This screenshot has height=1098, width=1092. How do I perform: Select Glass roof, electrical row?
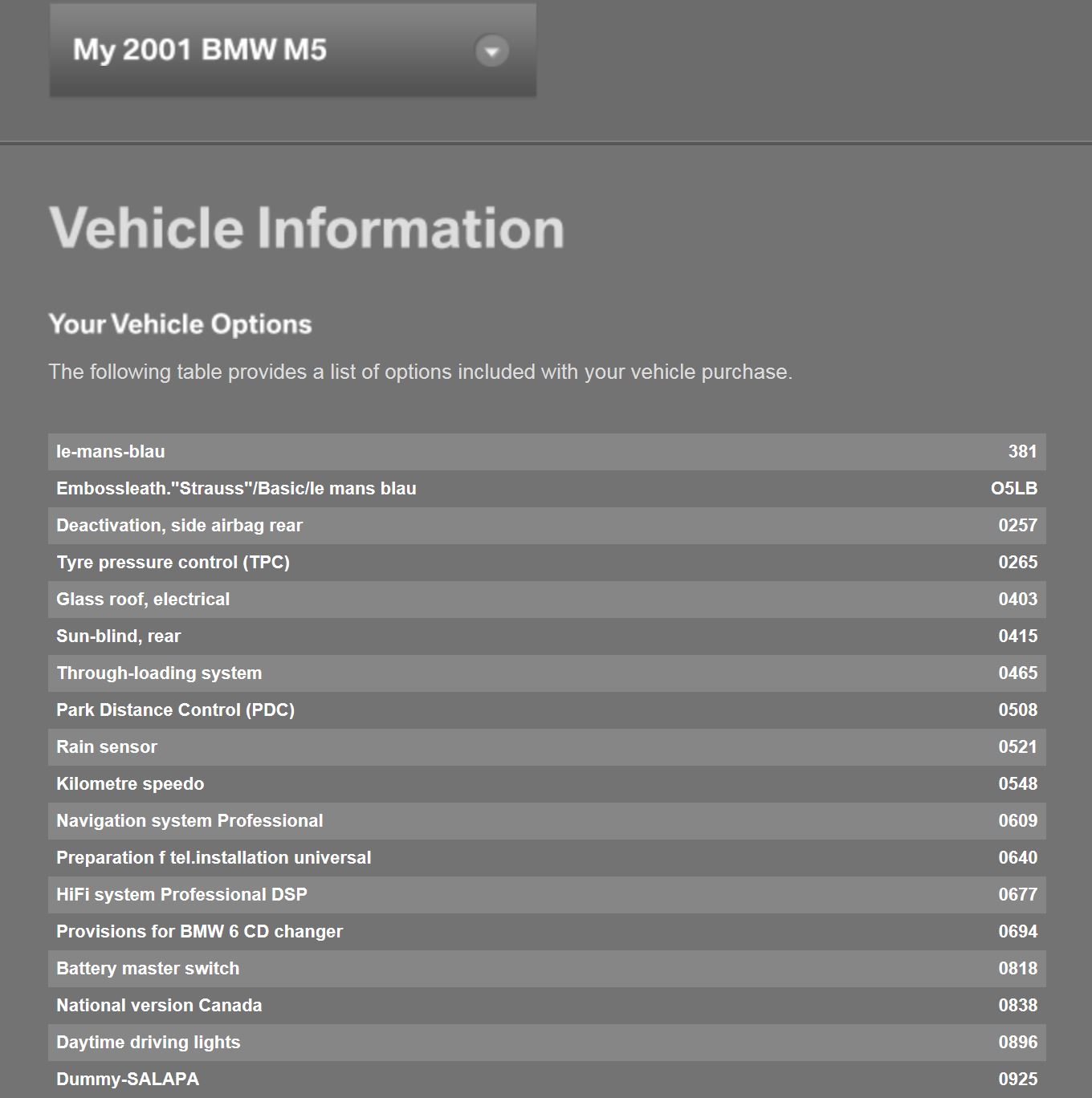point(547,600)
